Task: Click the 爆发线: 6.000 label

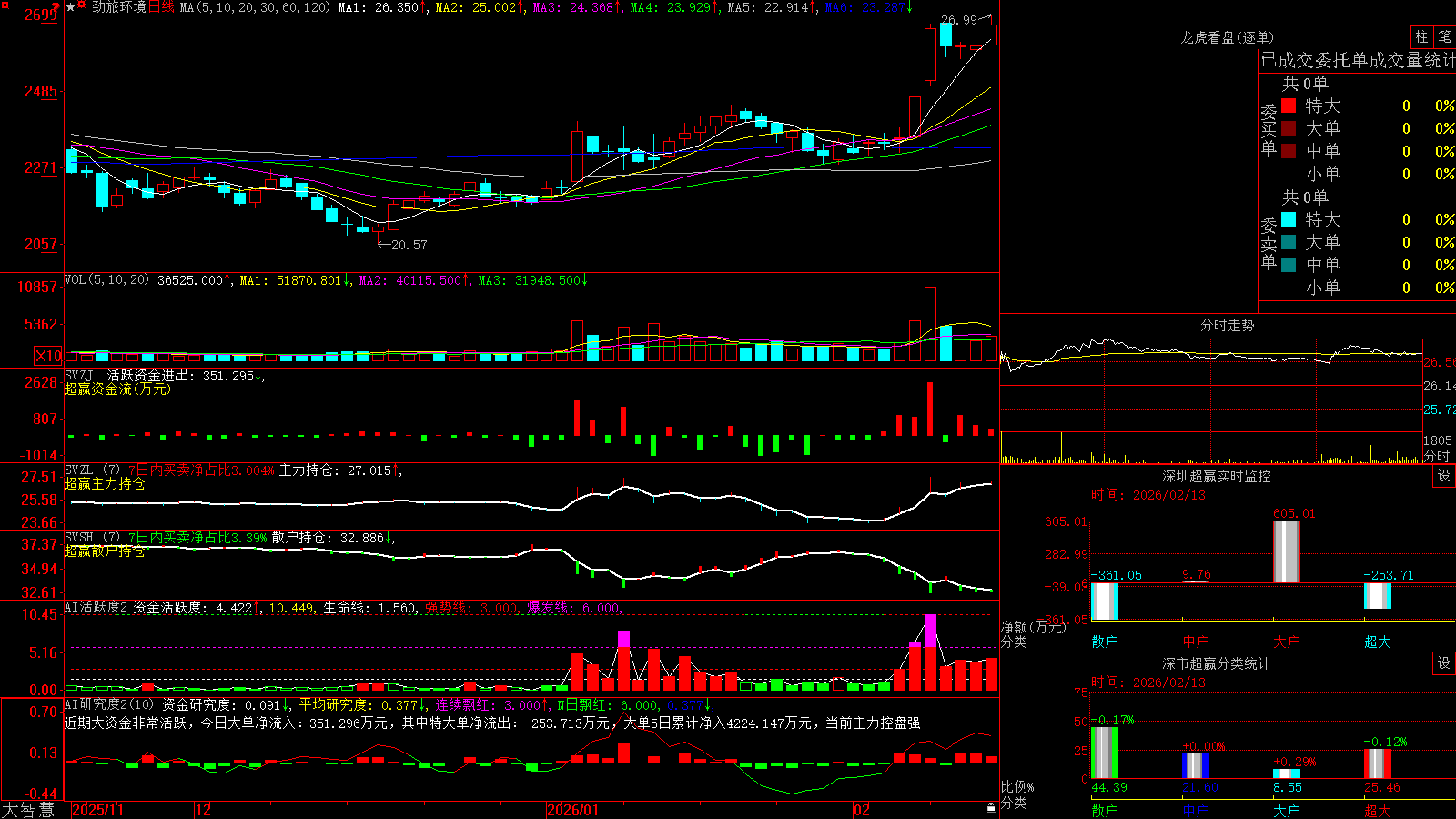Action: pos(573,608)
